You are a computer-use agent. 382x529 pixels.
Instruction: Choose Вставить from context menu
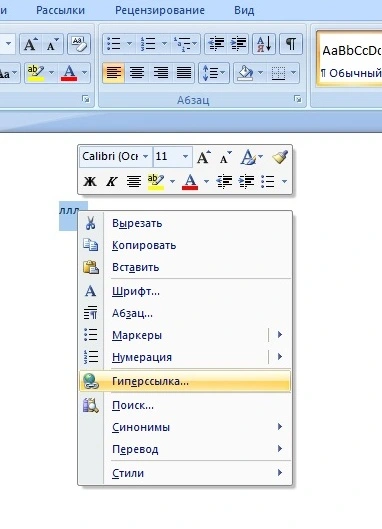(x=185, y=267)
